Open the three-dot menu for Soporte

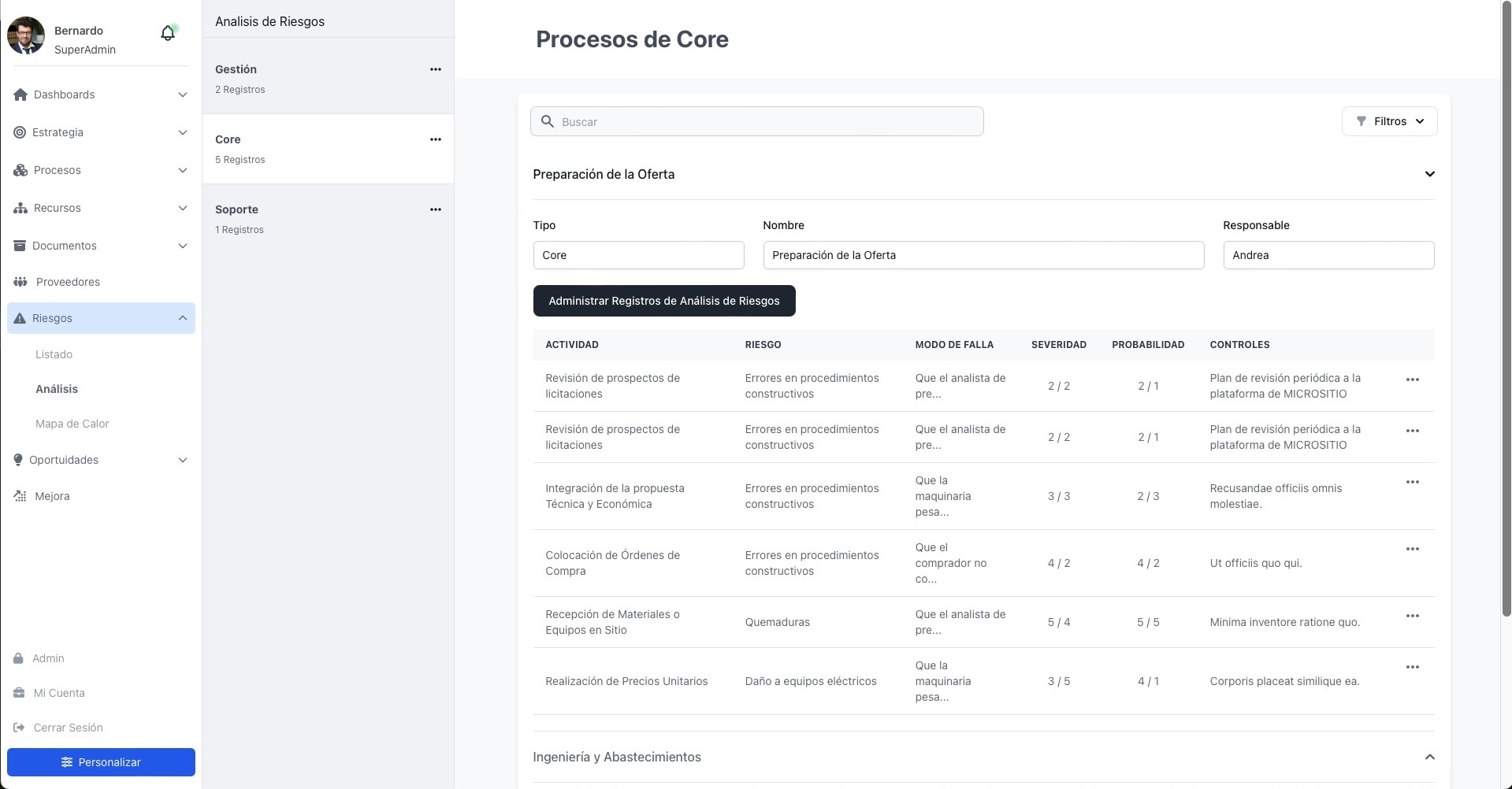pos(435,209)
